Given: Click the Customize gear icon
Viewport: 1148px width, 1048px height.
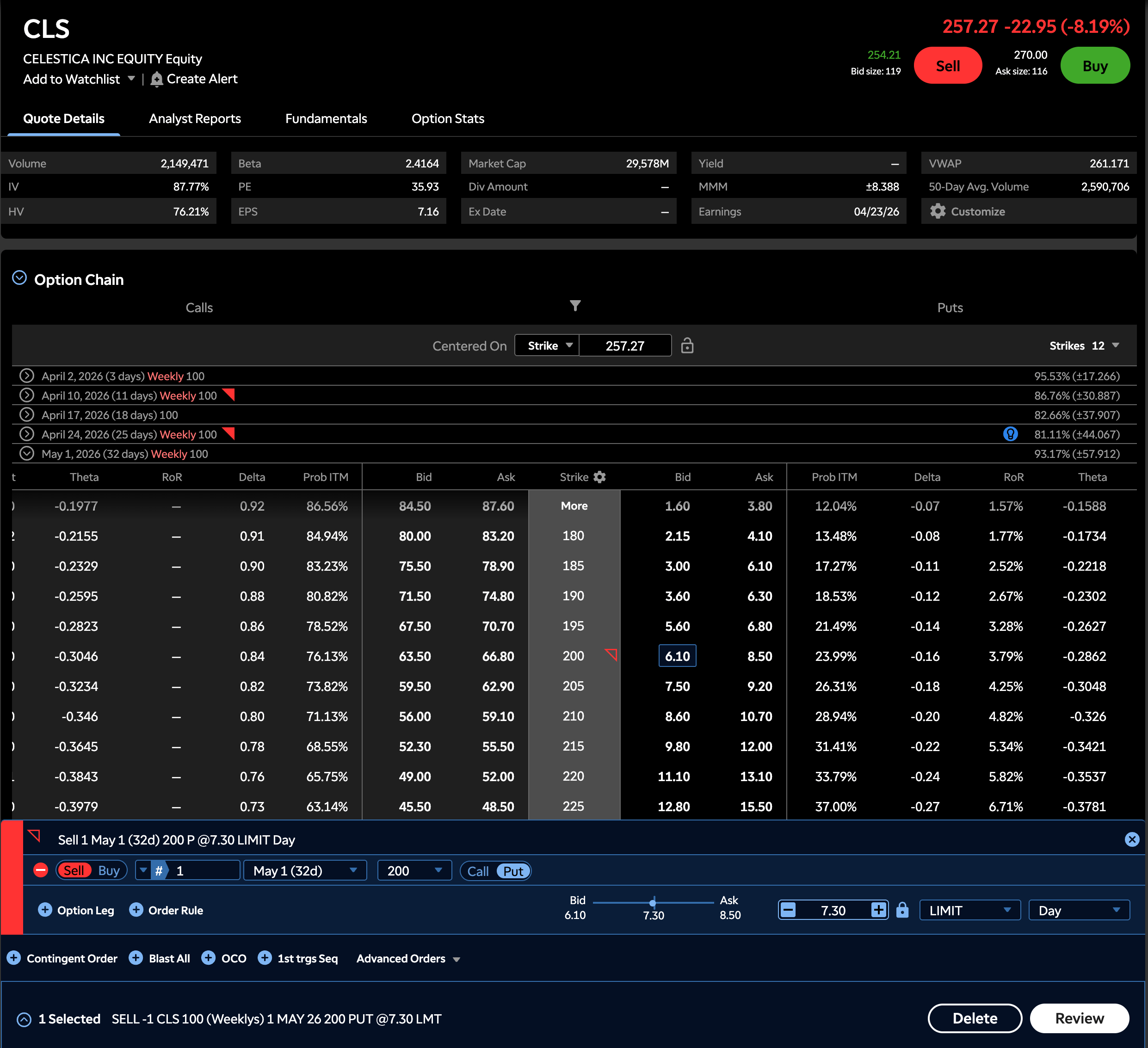Looking at the screenshot, I should pos(937,211).
